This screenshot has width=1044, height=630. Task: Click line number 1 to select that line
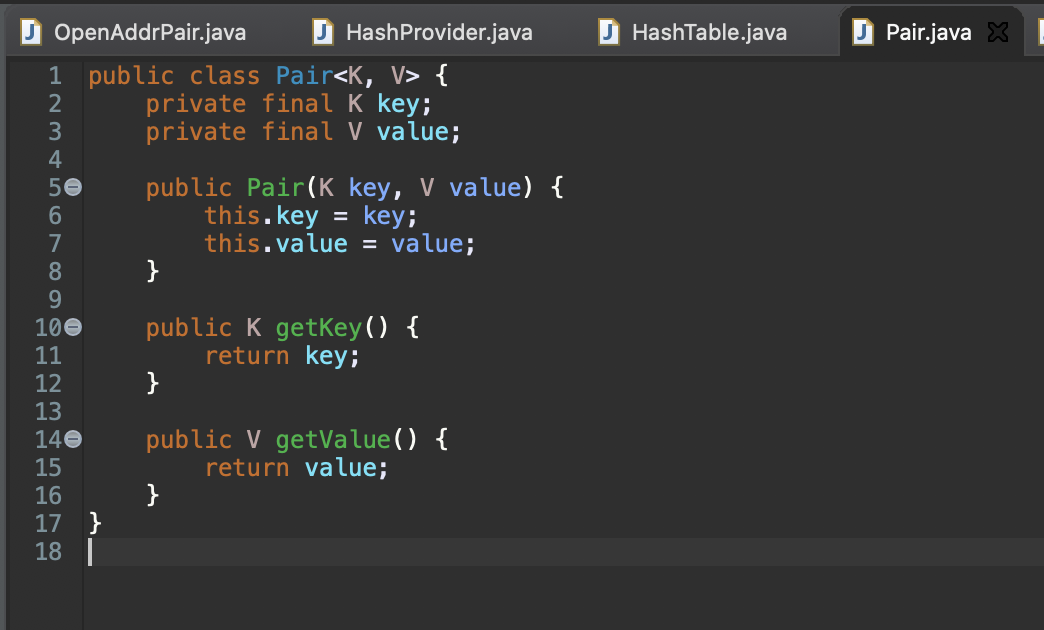click(55, 75)
